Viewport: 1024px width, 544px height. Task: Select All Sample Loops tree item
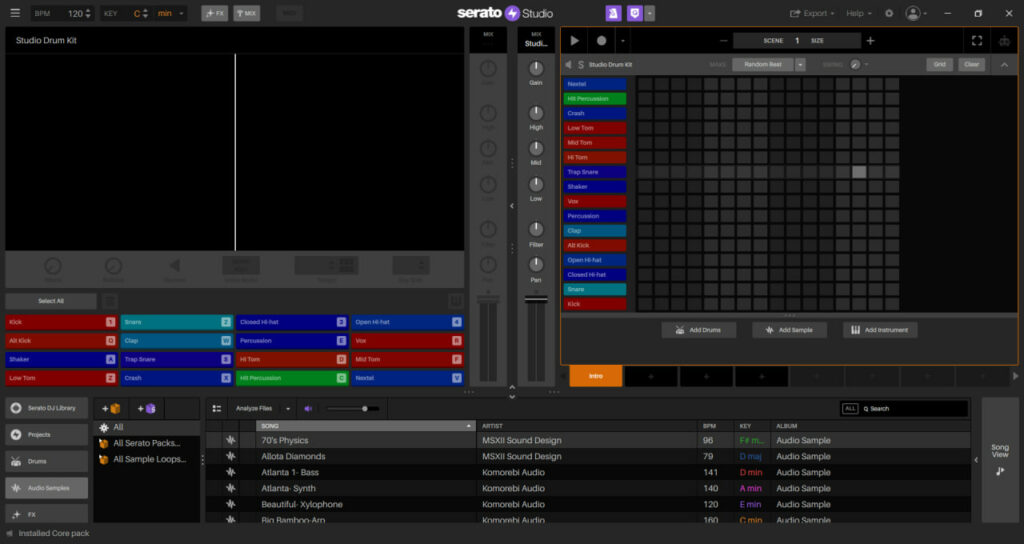[x=150, y=459]
